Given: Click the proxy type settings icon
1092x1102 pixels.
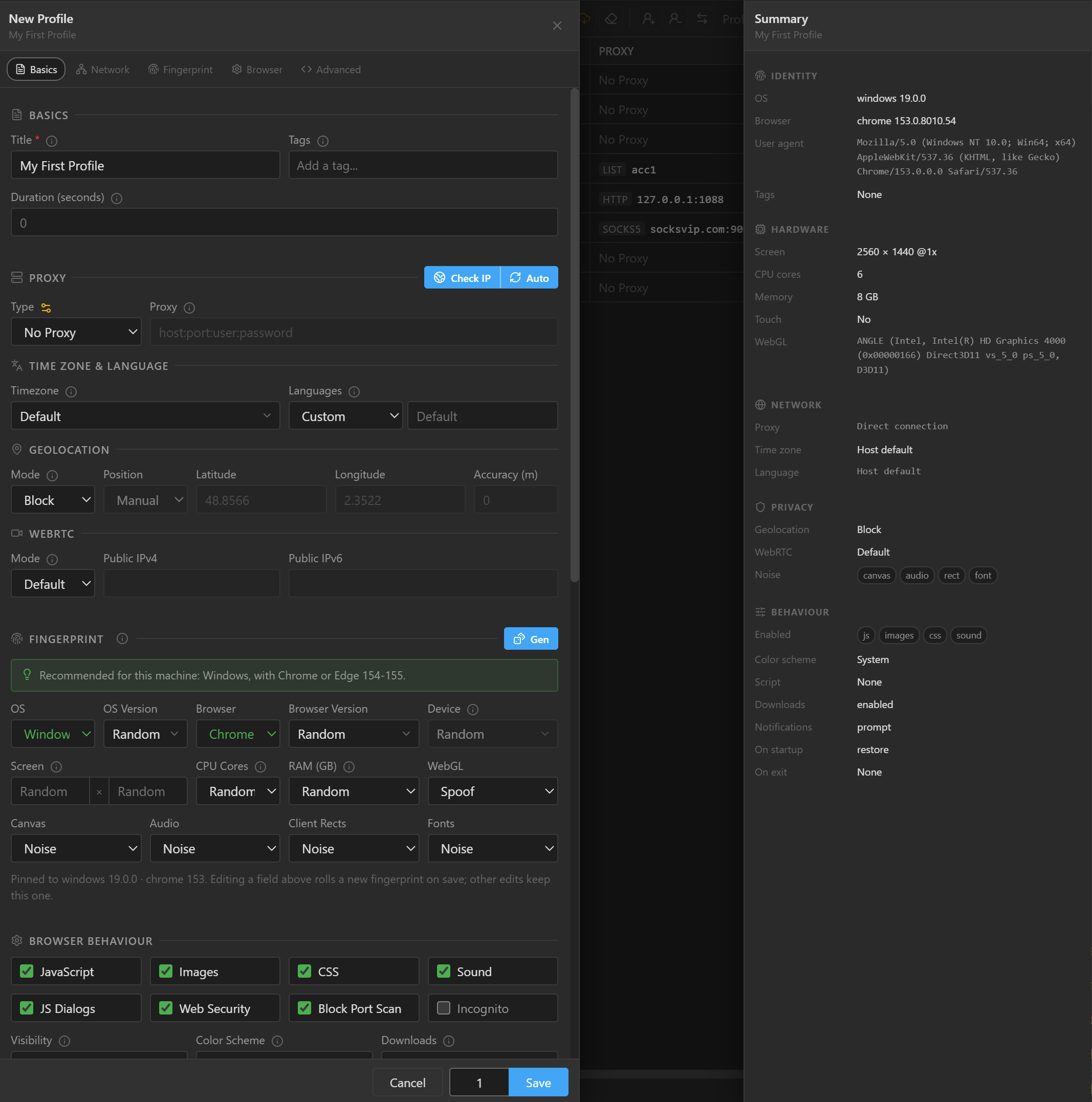Looking at the screenshot, I should coord(46,307).
